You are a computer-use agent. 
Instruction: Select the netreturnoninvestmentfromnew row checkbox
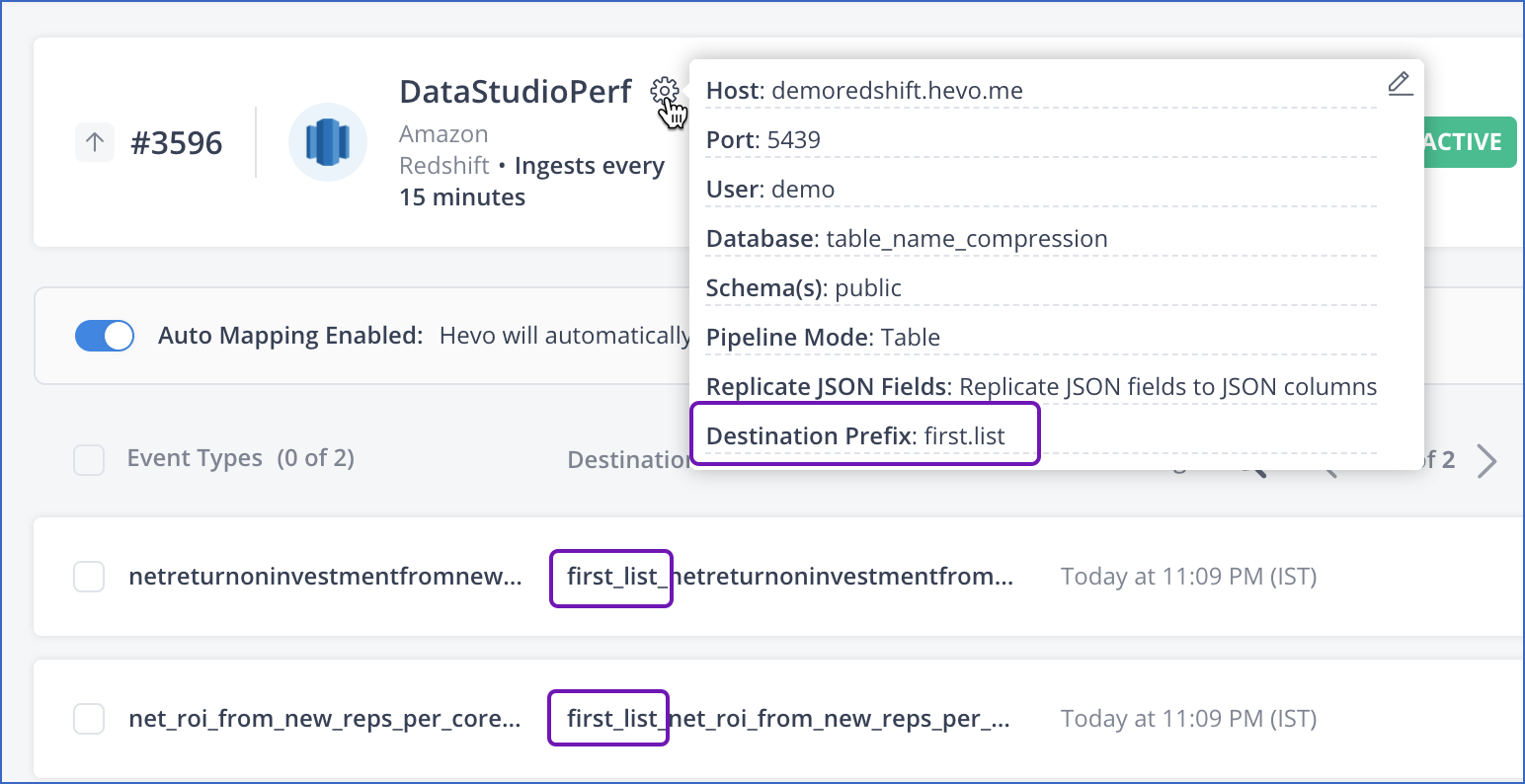click(89, 577)
